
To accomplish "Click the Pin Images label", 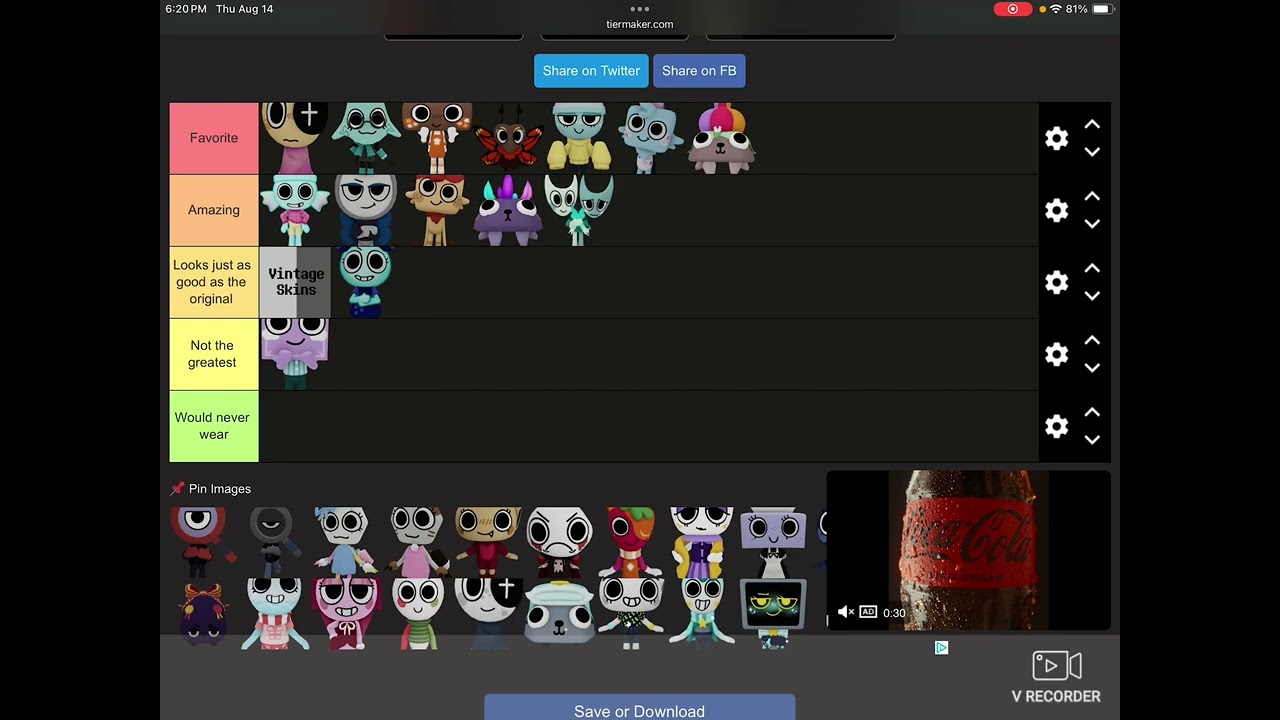I will tap(220, 489).
